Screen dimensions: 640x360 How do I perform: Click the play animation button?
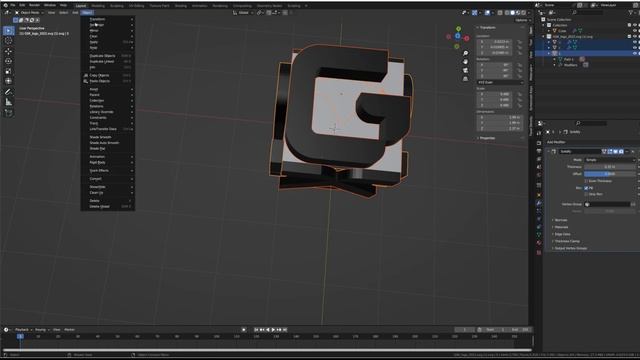click(x=273, y=330)
